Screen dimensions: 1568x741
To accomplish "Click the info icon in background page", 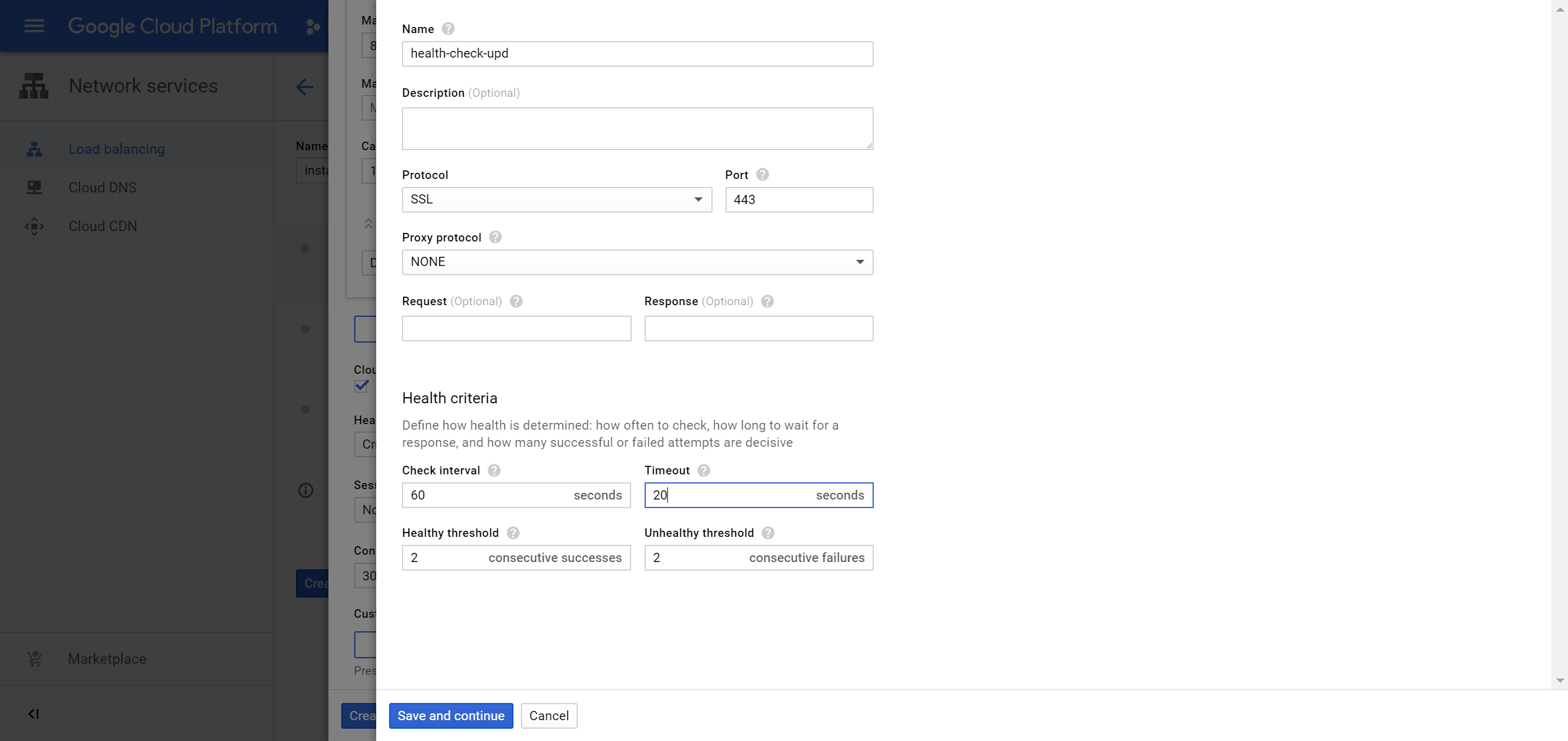I will (305, 490).
